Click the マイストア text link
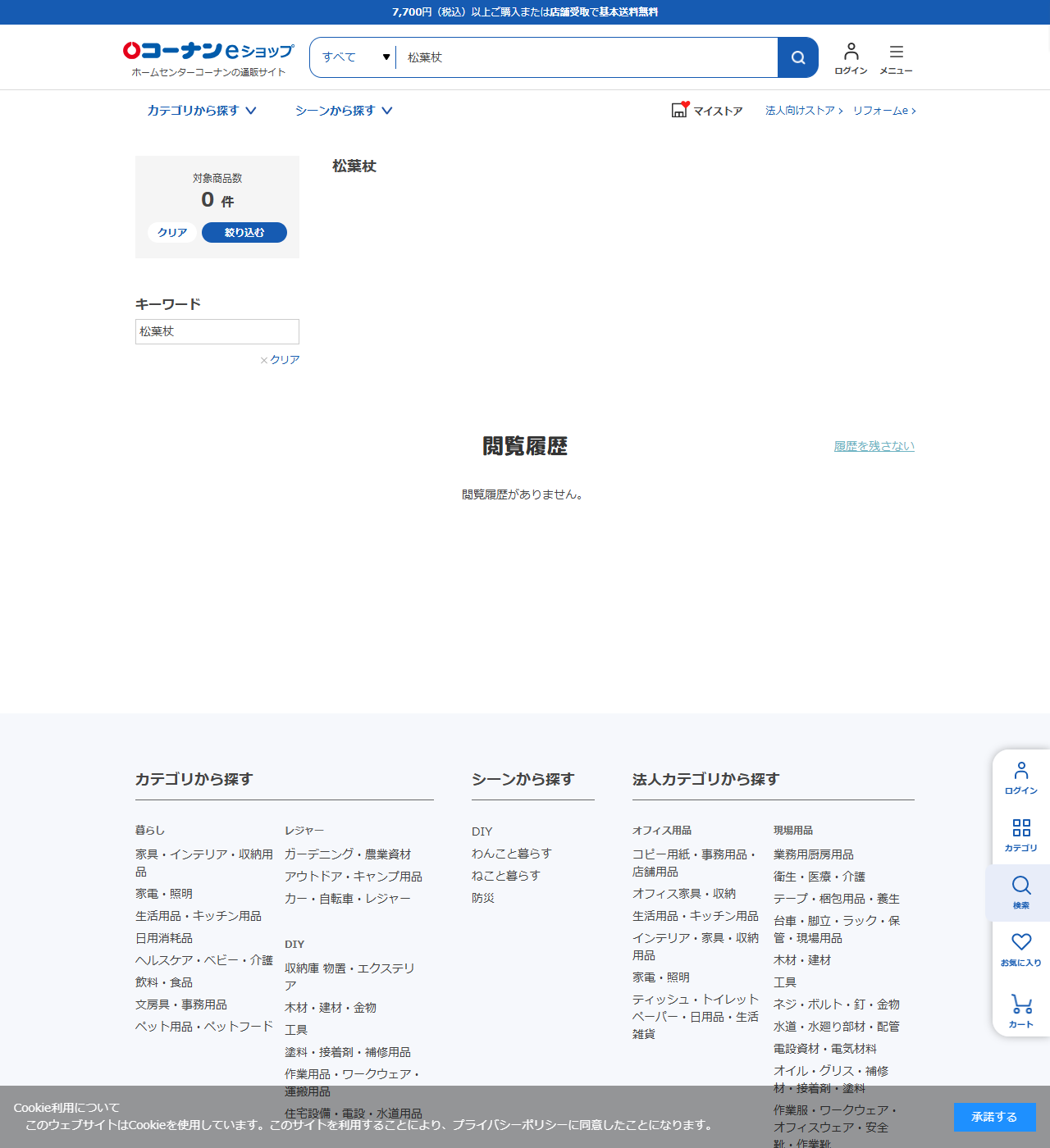The height and width of the screenshot is (1148, 1050). click(x=718, y=111)
